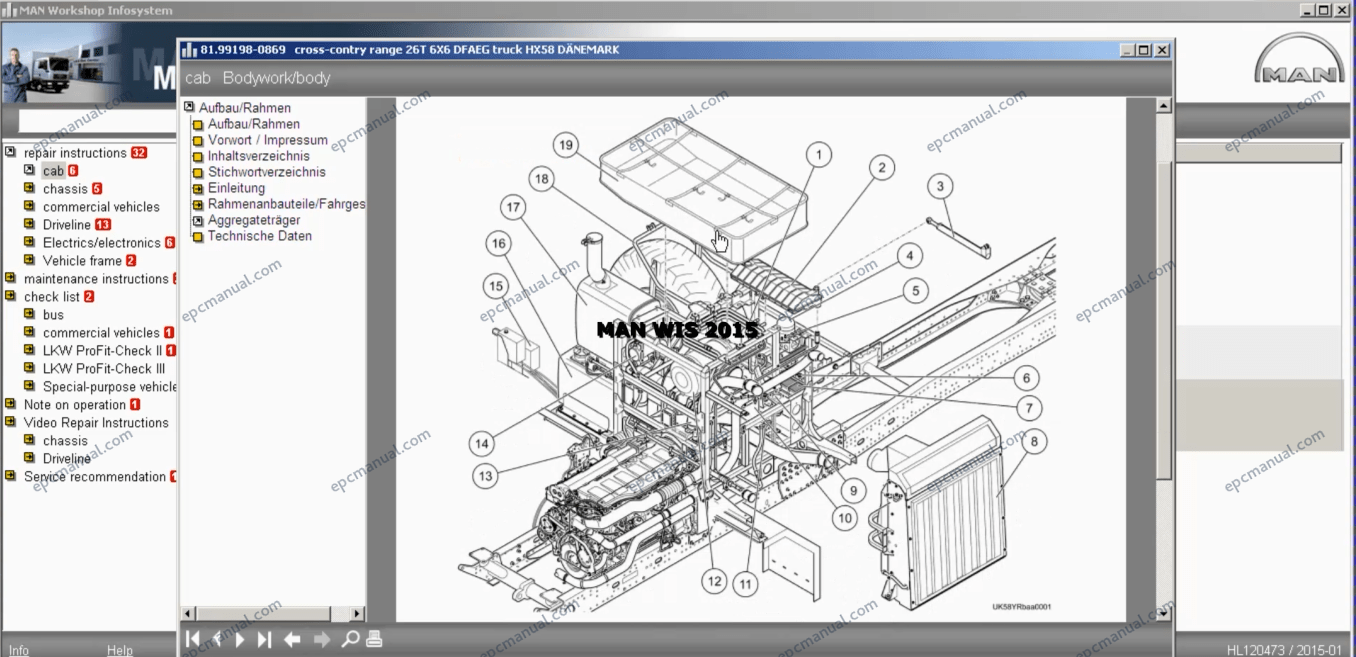Click the diagram's vertical scrollbar
Image resolution: width=1356 pixels, height=657 pixels.
coord(1163,360)
